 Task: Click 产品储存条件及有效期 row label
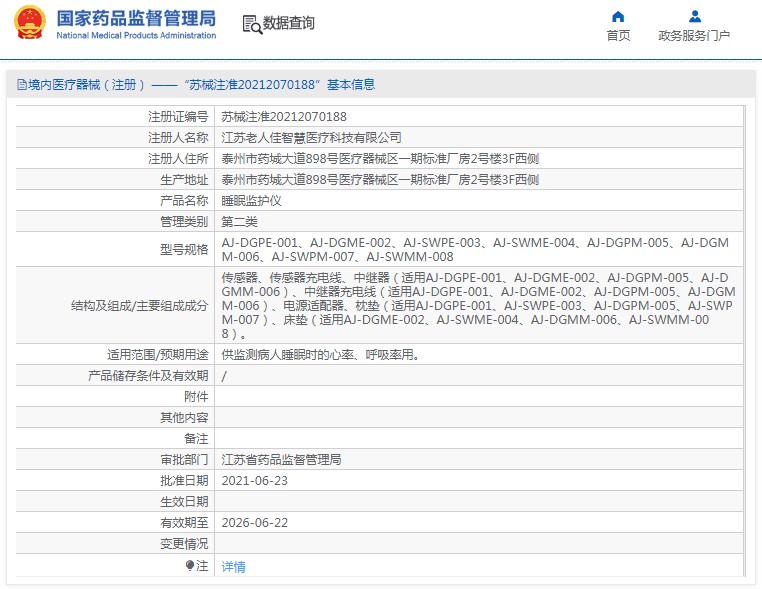148,376
